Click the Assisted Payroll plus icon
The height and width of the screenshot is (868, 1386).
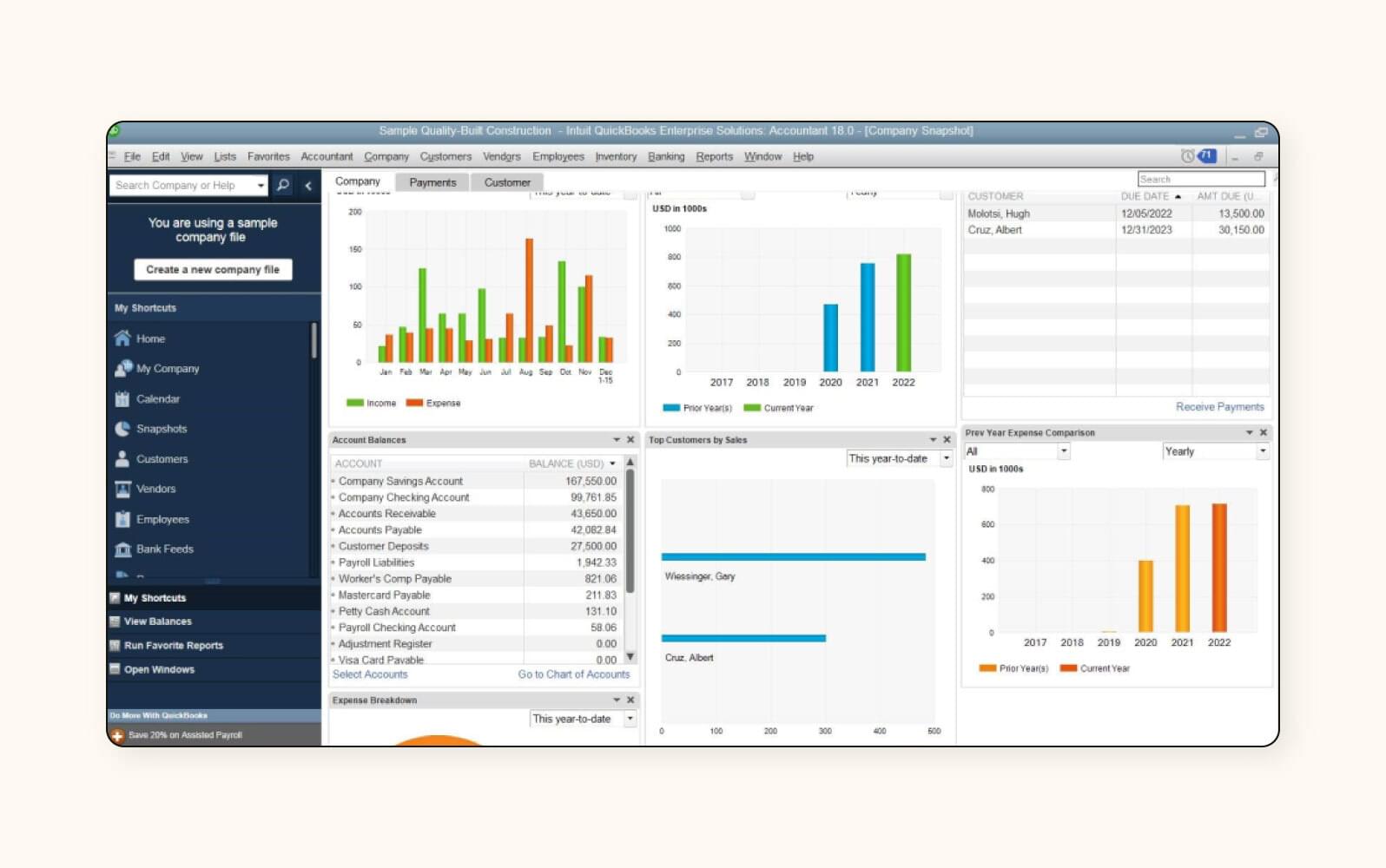tap(117, 735)
